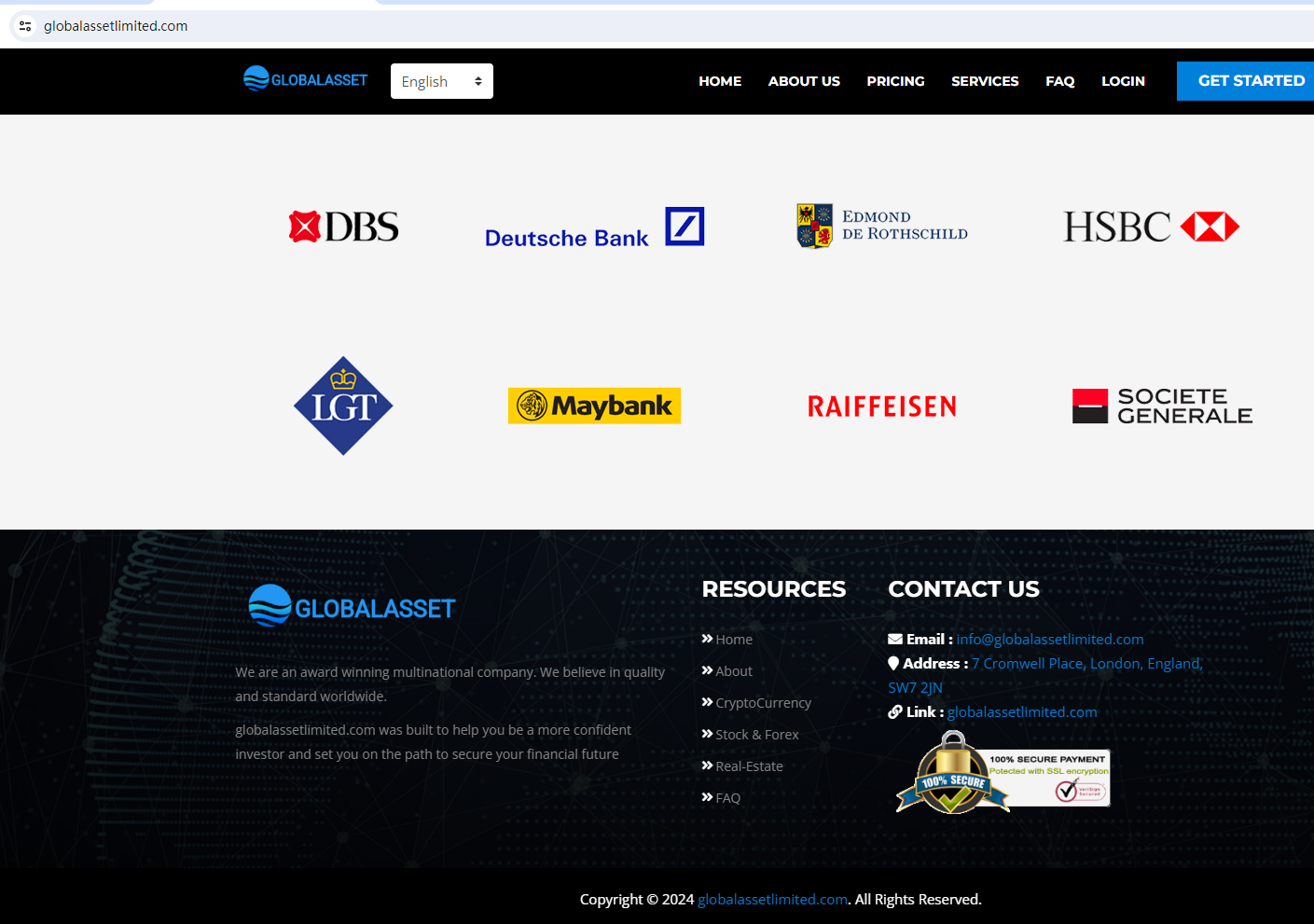
Task: Click the RESOURCES heading
Action: [x=774, y=589]
